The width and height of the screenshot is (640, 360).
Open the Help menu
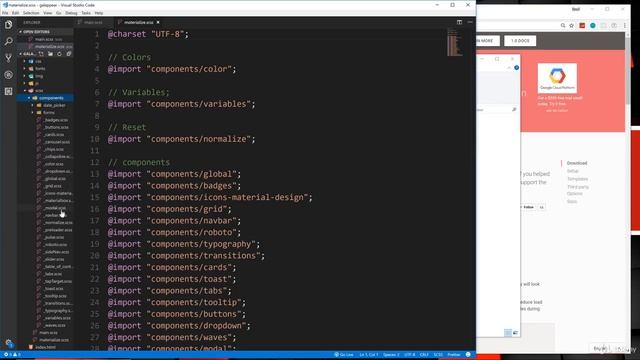point(99,13)
